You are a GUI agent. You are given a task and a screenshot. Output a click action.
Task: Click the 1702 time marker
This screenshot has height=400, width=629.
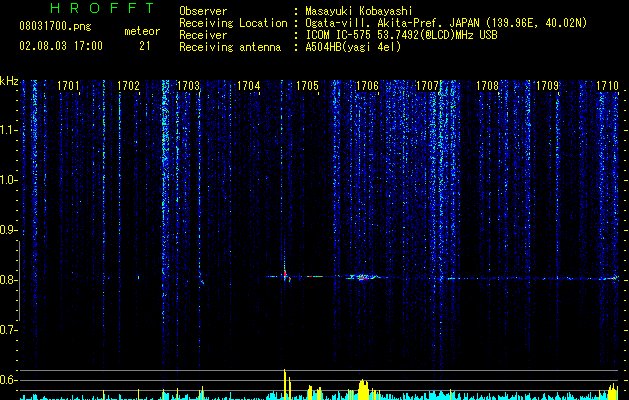128,86
